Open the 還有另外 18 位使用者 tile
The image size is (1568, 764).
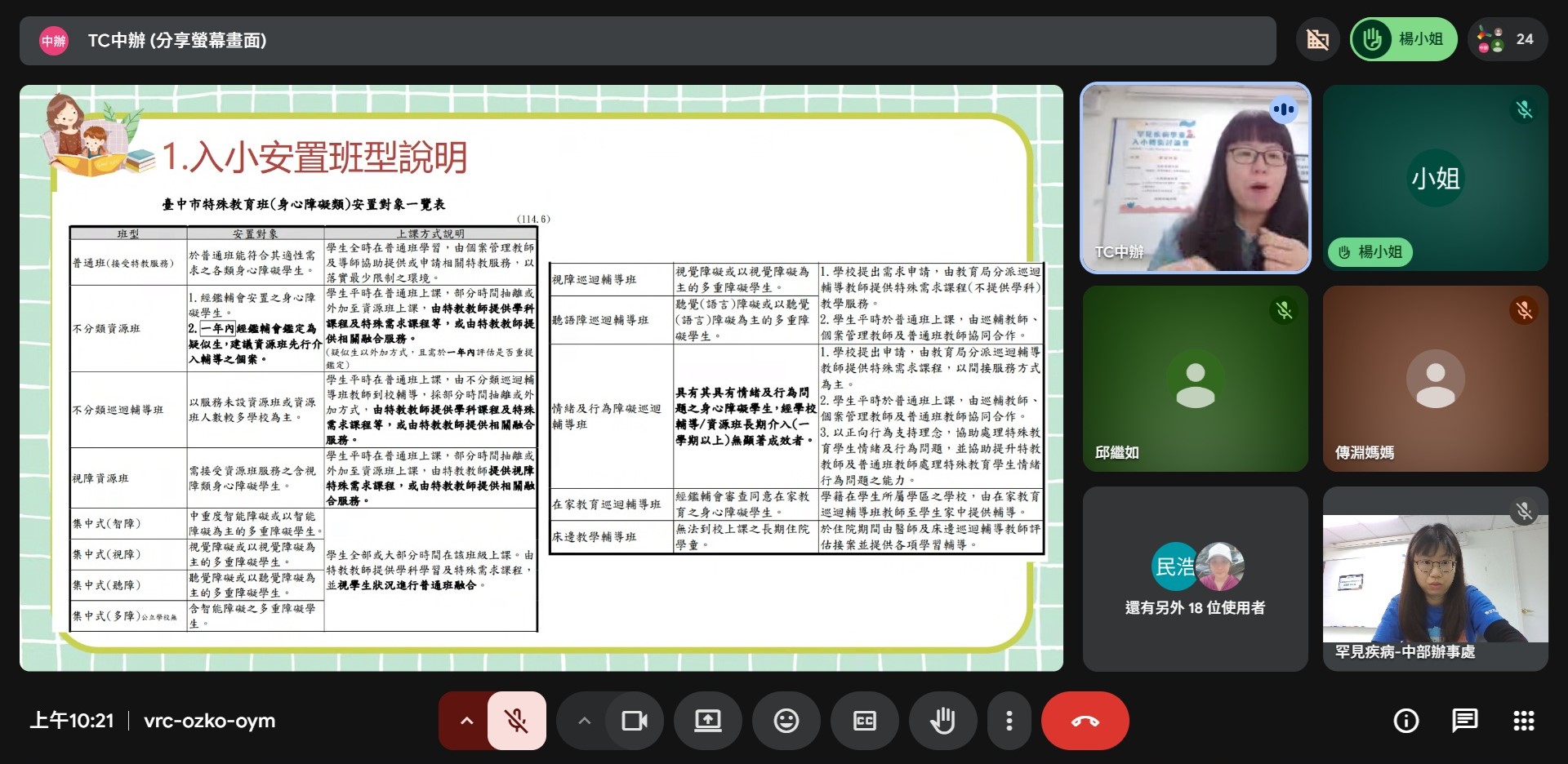1195,580
